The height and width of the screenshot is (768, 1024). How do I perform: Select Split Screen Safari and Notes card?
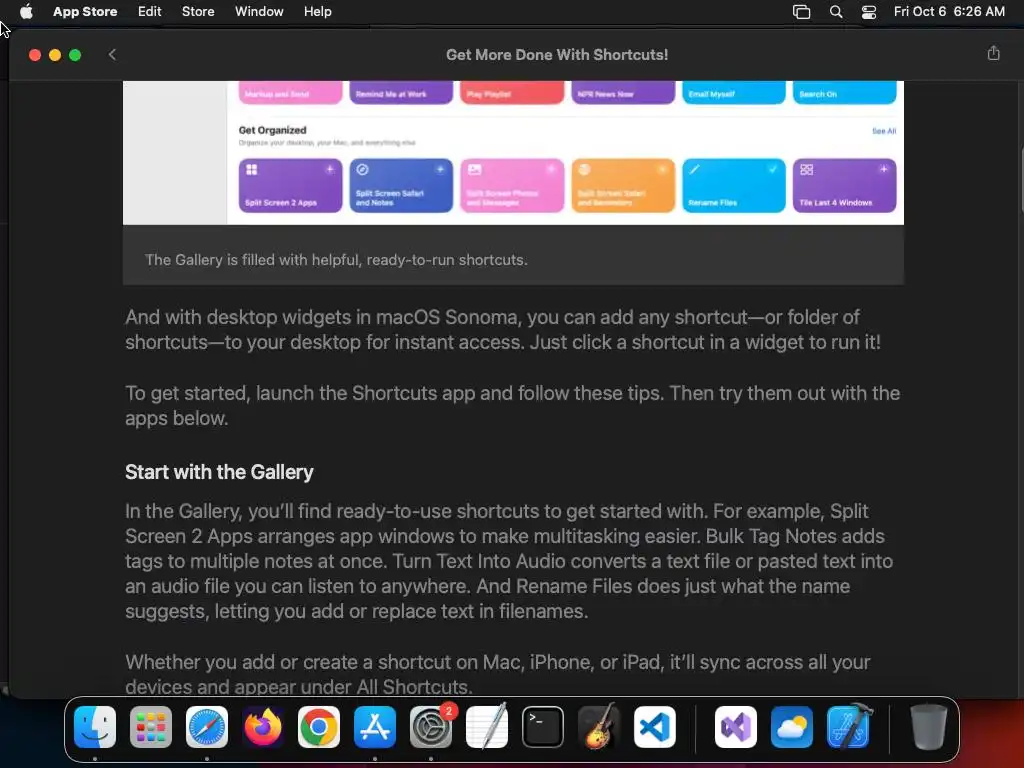[x=401, y=185]
